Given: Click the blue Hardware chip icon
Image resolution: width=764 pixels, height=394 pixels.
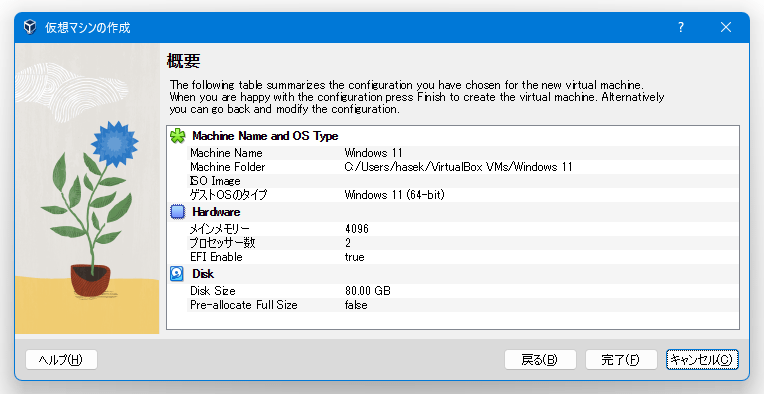Looking at the screenshot, I should pyautogui.click(x=178, y=212).
